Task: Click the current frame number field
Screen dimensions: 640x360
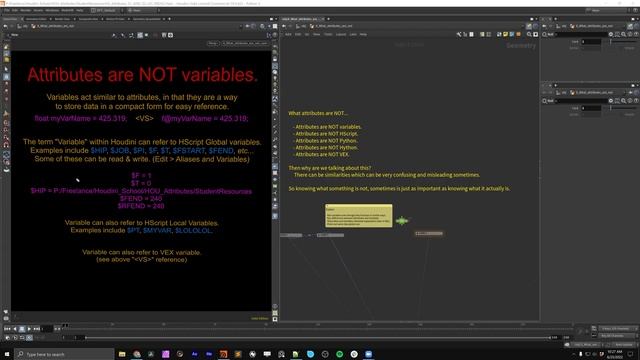Action: pos(47,329)
